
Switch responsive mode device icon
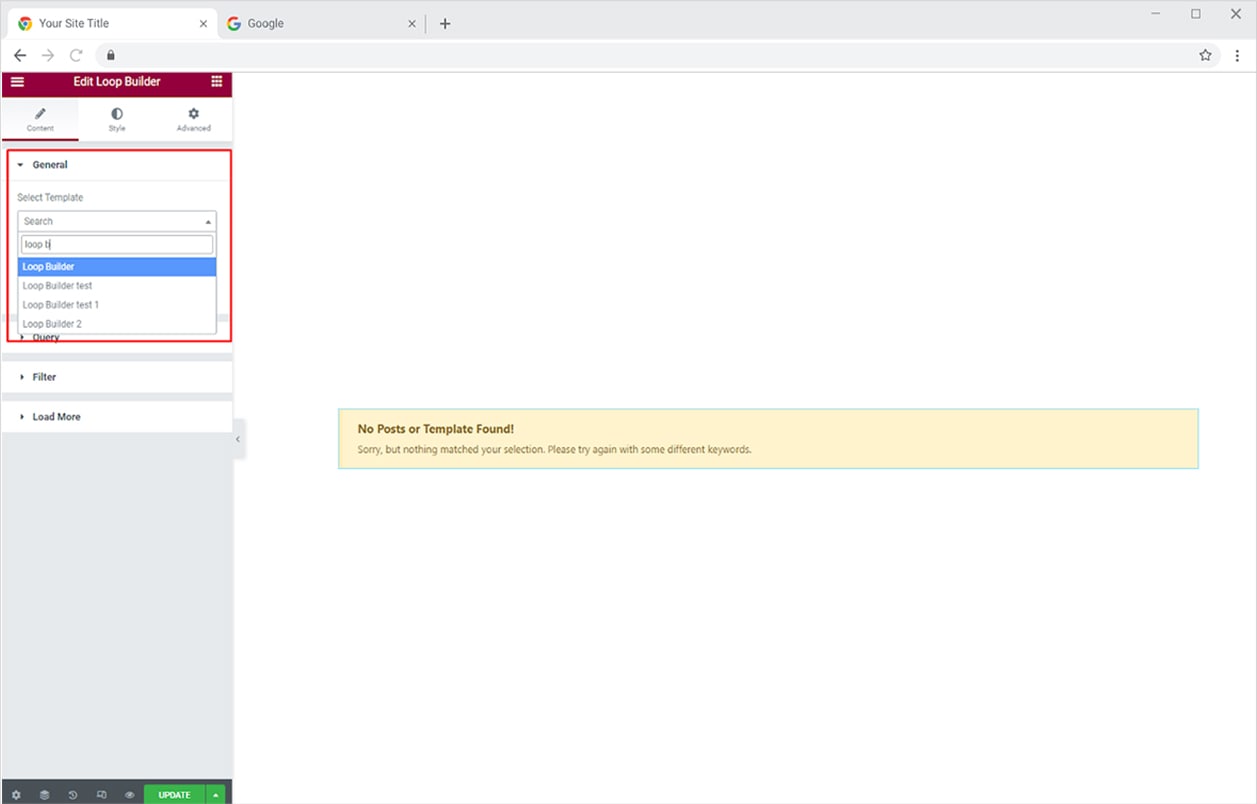pos(101,795)
